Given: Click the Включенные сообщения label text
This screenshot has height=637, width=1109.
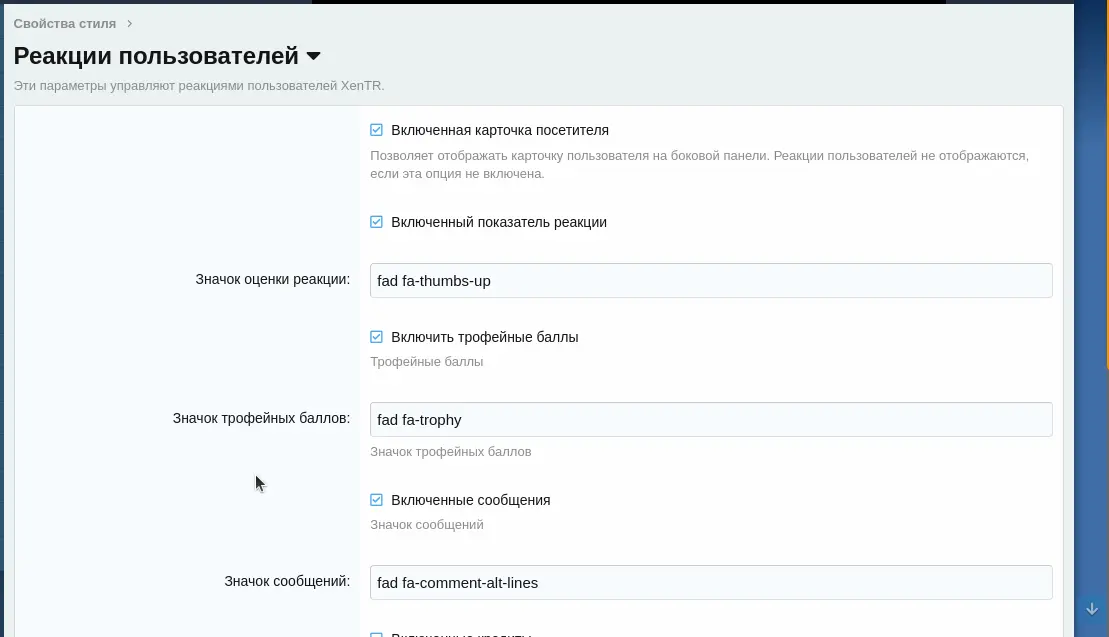Looking at the screenshot, I should (471, 500).
